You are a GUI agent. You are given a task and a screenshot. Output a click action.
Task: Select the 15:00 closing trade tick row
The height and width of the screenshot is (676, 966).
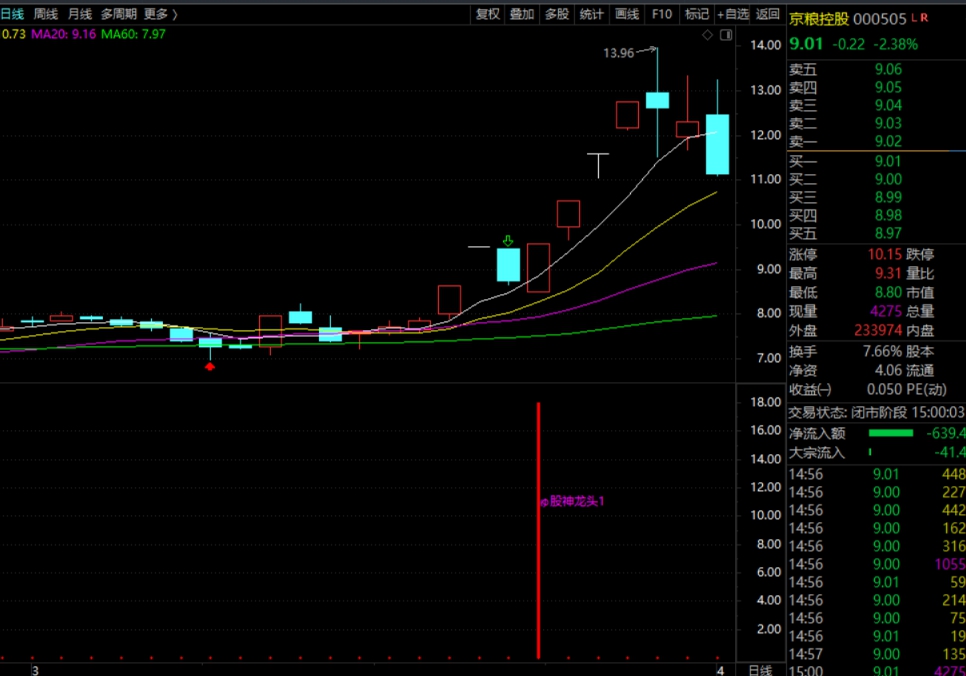tap(877, 670)
